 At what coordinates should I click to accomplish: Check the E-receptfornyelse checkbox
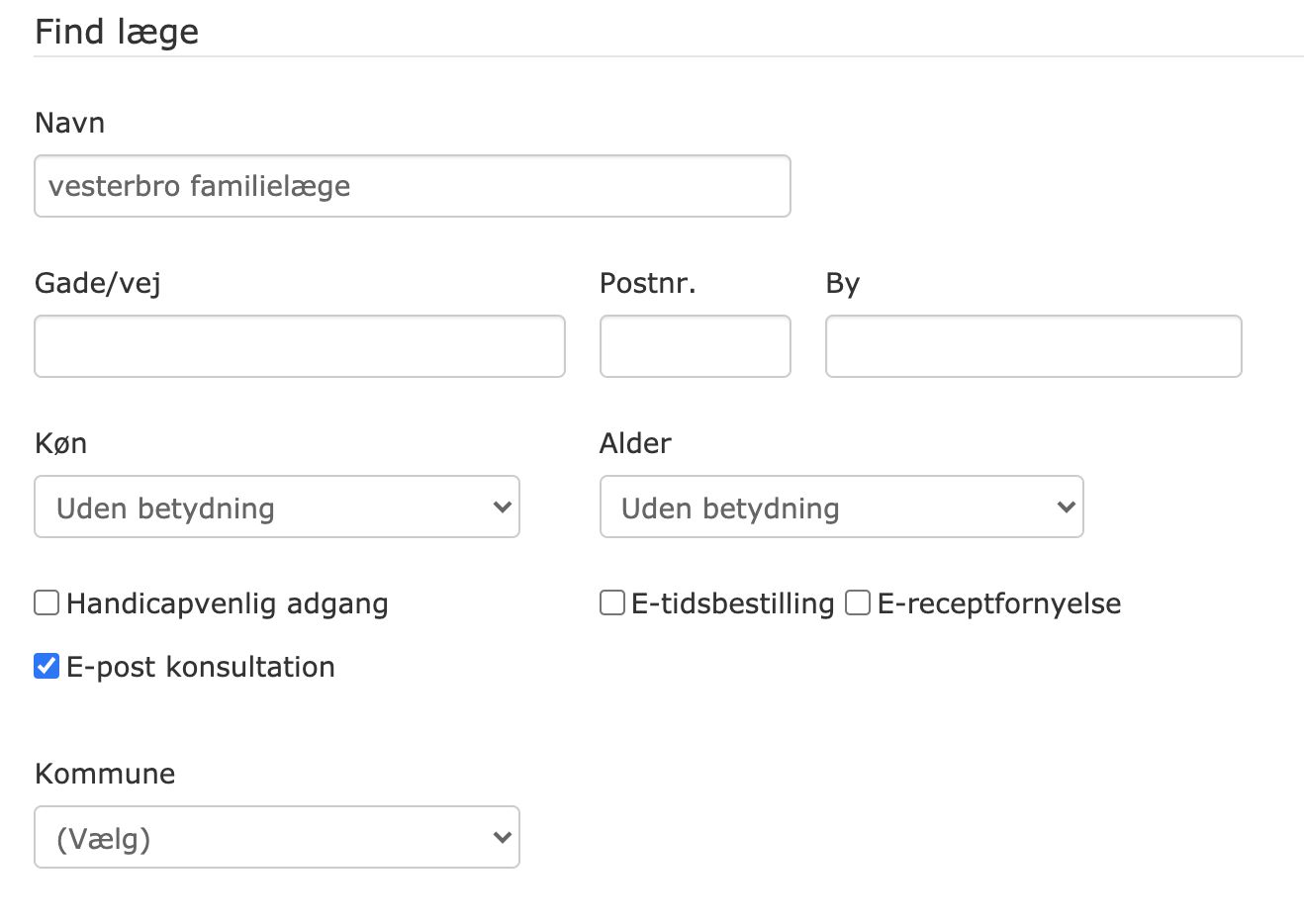858,602
